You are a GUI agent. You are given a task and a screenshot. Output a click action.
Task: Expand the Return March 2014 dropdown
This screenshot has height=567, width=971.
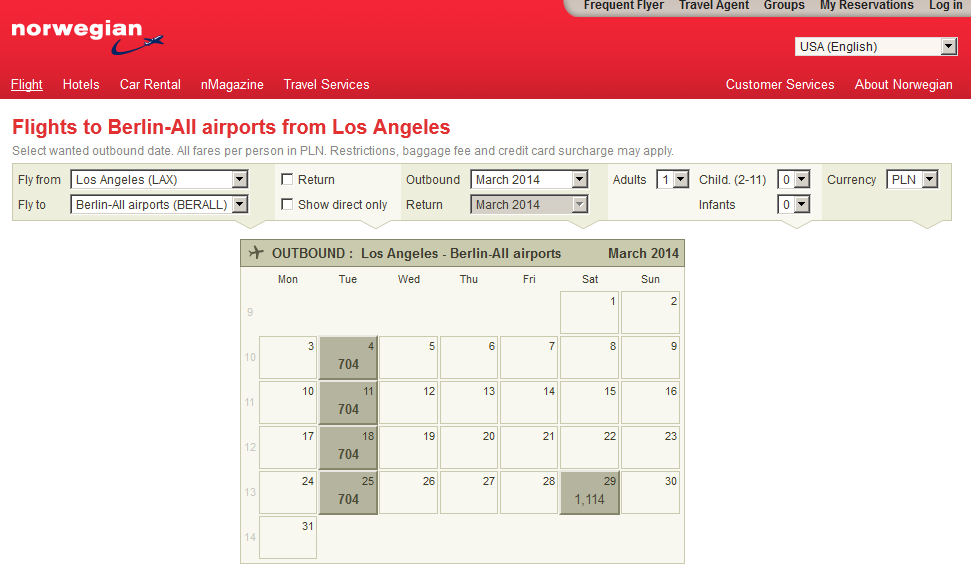529,204
